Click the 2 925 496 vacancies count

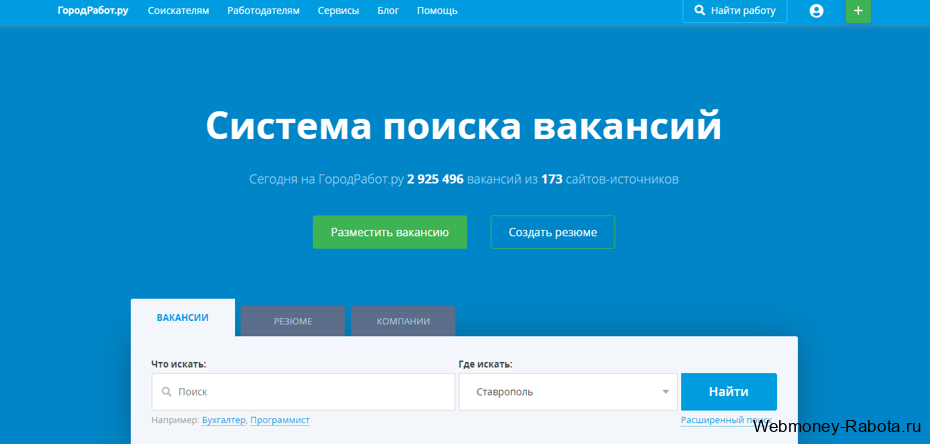(x=435, y=179)
